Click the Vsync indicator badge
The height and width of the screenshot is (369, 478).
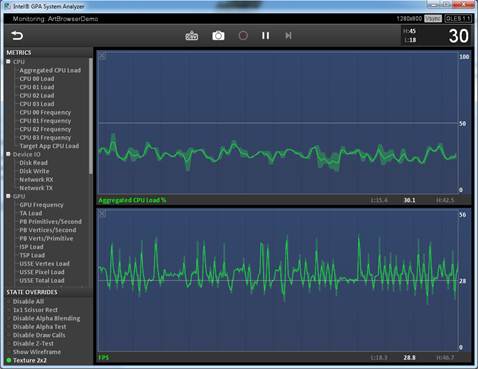(433, 19)
